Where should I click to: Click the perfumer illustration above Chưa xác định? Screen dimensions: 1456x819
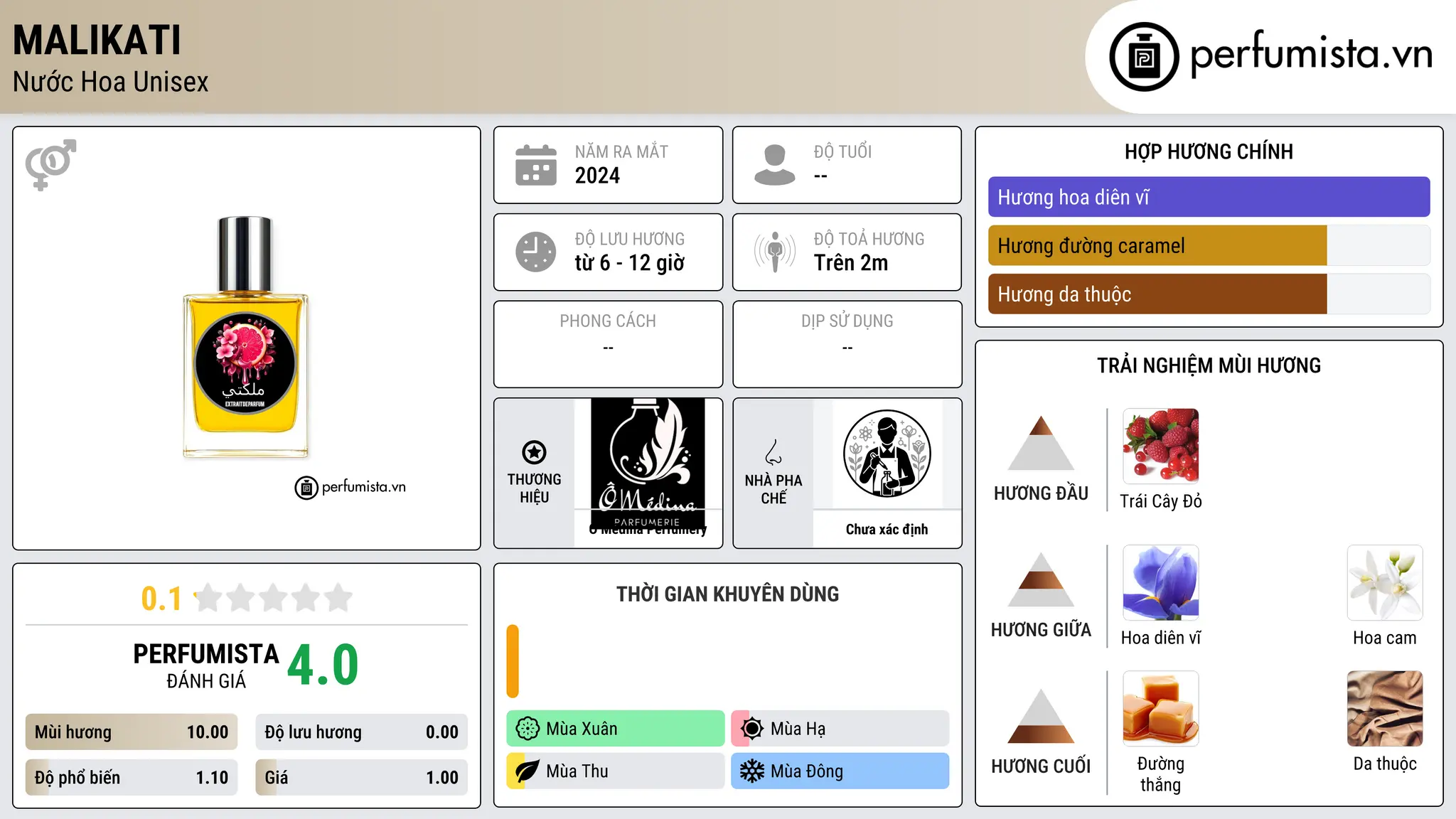click(887, 454)
